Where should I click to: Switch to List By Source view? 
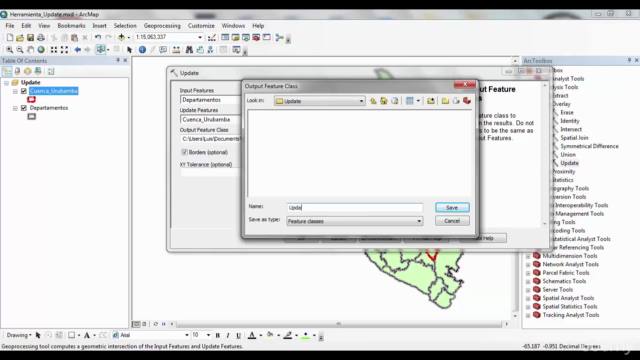point(17,71)
